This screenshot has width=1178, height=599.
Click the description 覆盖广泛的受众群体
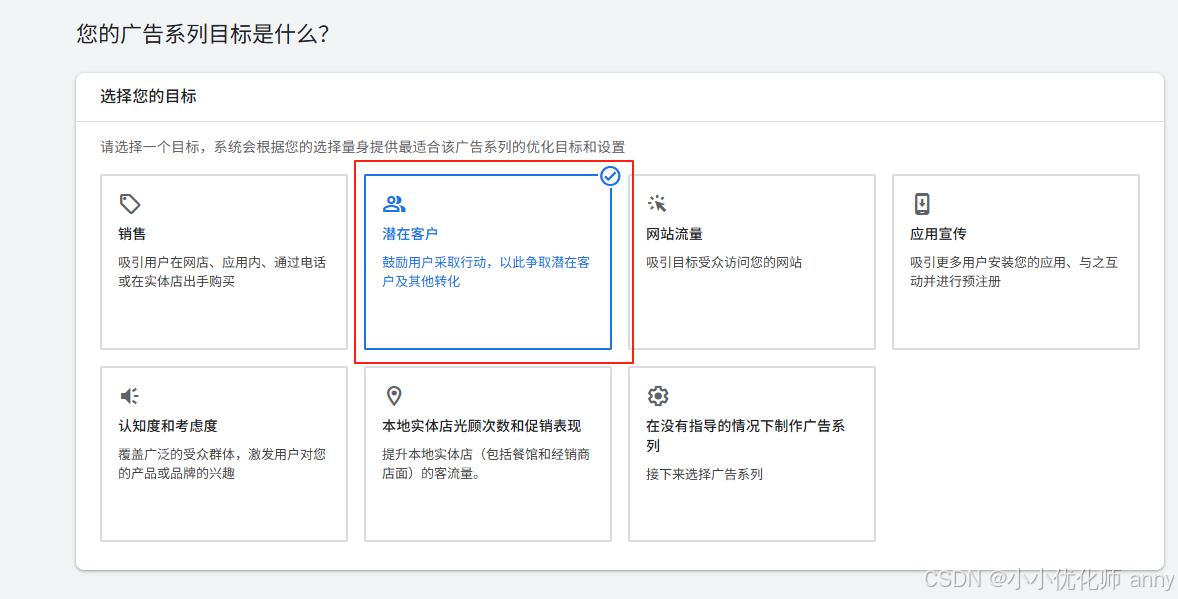[x=222, y=464]
